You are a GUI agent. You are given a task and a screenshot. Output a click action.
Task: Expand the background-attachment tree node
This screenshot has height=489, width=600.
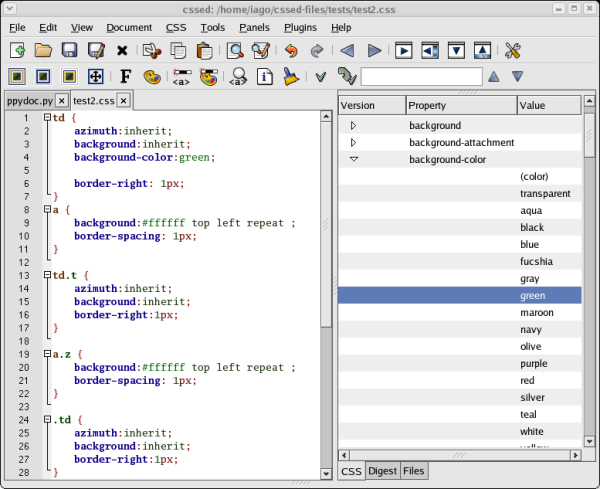coord(353,143)
